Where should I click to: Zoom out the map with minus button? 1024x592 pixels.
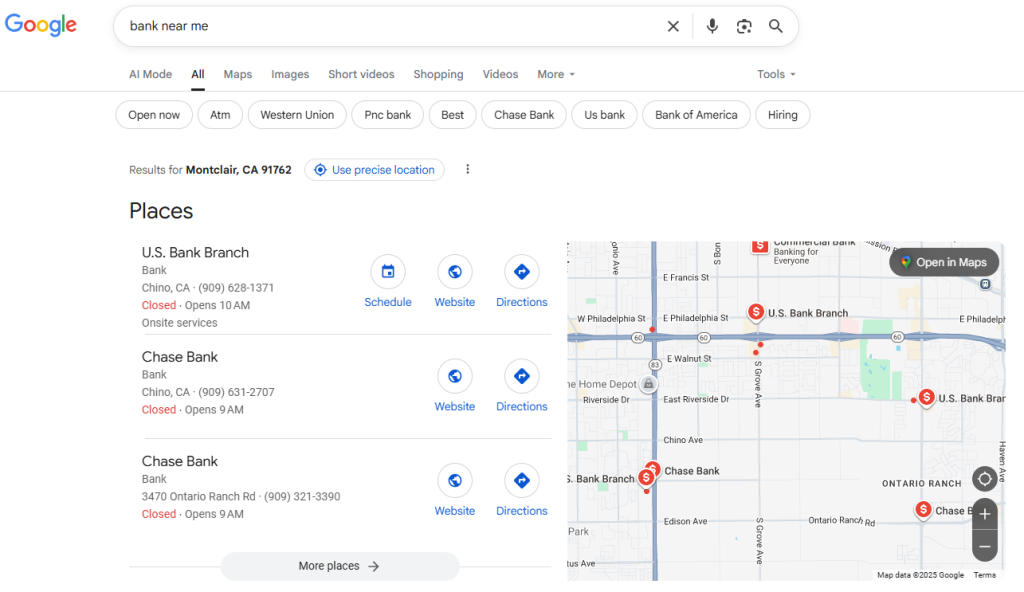[985, 546]
